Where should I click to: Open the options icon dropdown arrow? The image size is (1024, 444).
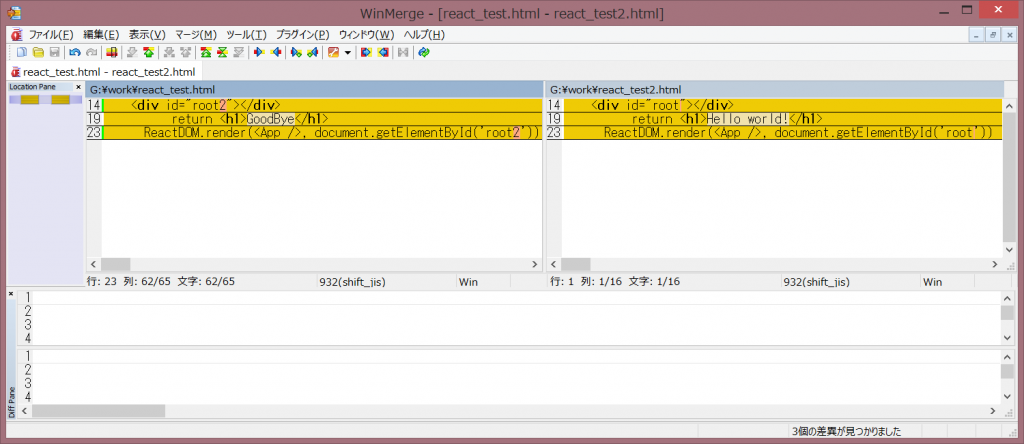pos(347,52)
